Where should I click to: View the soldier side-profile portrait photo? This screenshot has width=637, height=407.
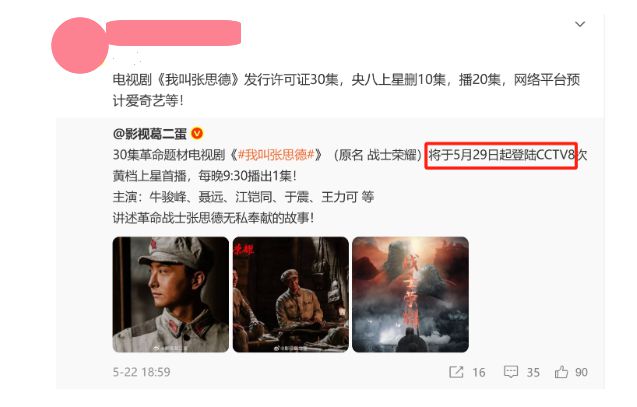[171, 294]
